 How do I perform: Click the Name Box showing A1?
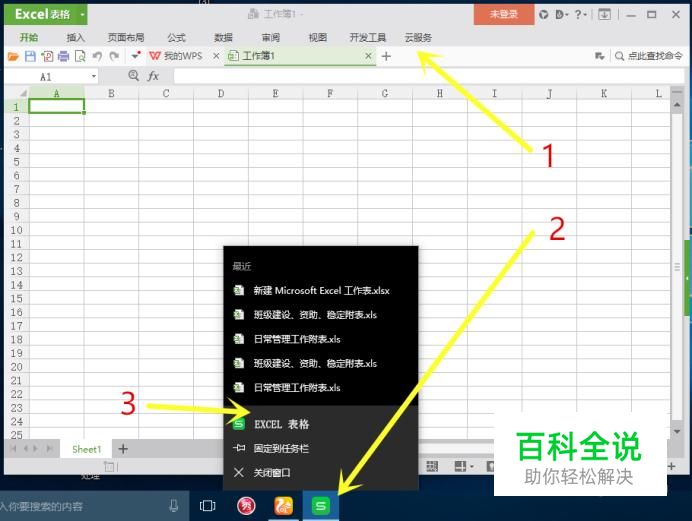click(46, 77)
